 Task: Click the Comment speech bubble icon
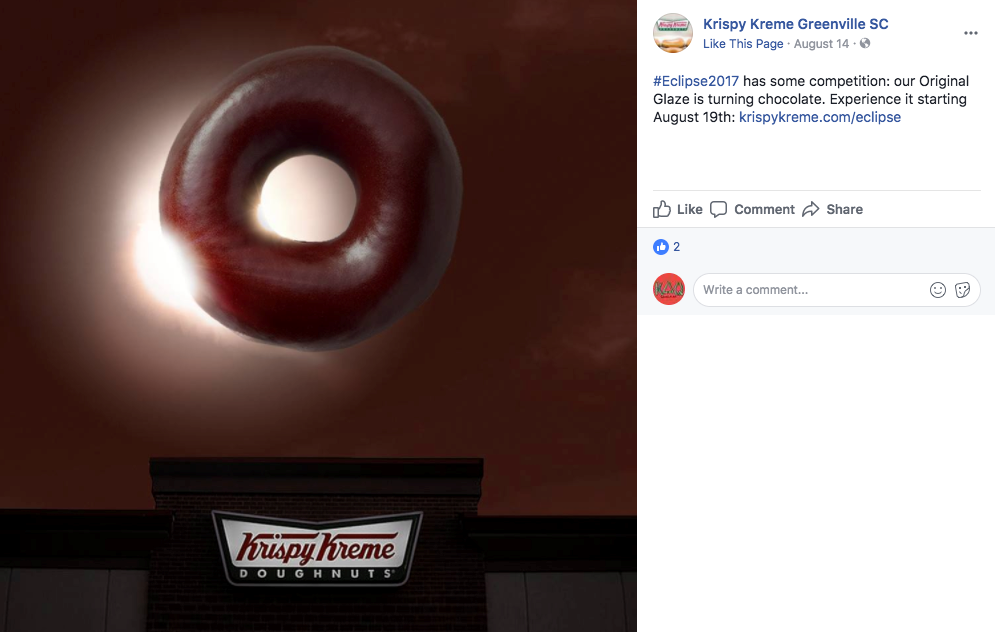pyautogui.click(x=718, y=209)
